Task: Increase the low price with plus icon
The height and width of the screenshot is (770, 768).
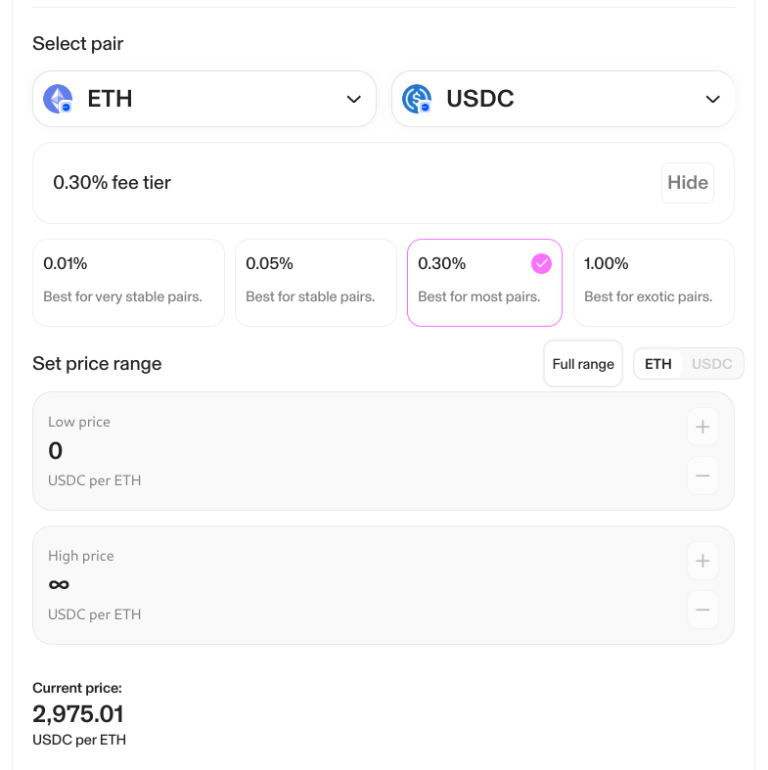Action: [702, 427]
